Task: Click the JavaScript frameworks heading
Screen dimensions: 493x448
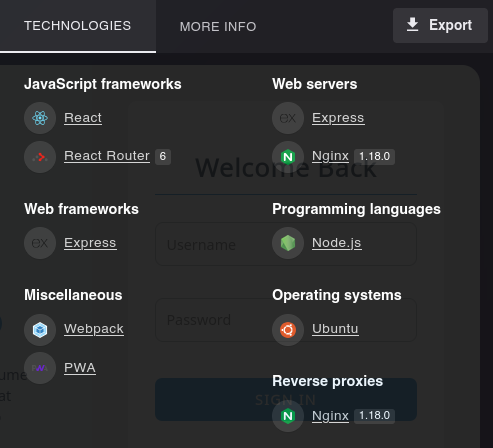Action: coord(103,84)
